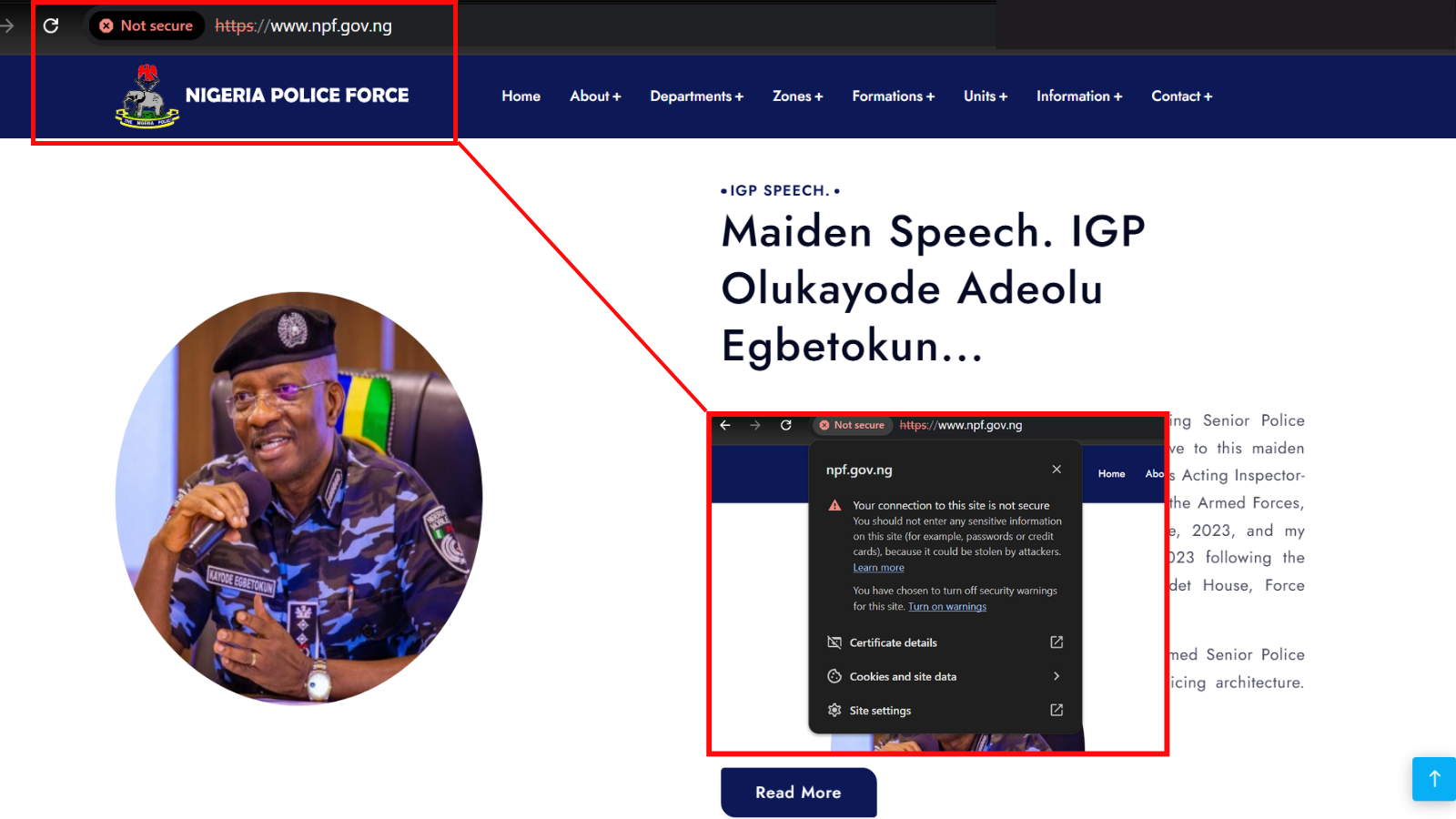The image size is (1456, 819).
Task: Click the blue scroll-to-top arrow button
Action: pyautogui.click(x=1434, y=779)
